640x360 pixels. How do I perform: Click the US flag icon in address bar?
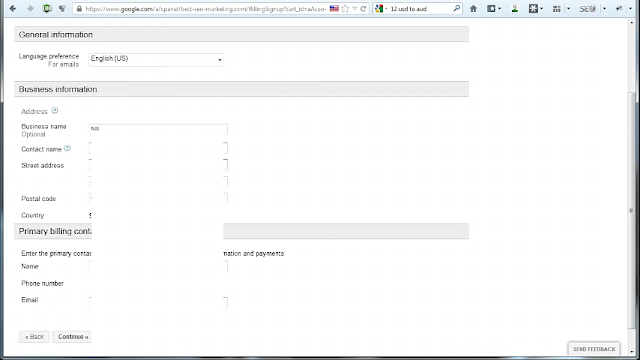(x=334, y=9)
